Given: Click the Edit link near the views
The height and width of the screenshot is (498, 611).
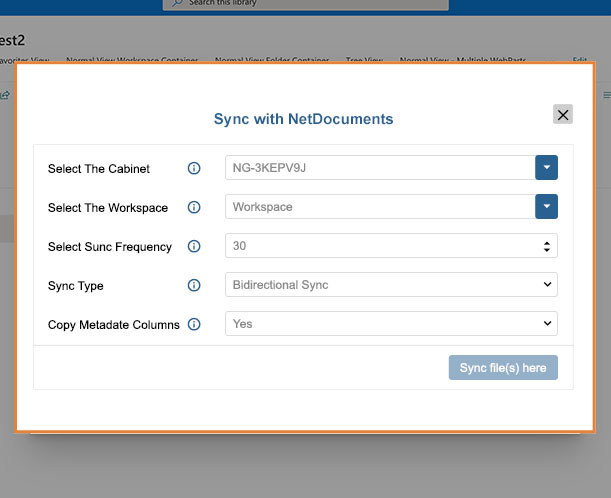Looking at the screenshot, I should tap(580, 60).
